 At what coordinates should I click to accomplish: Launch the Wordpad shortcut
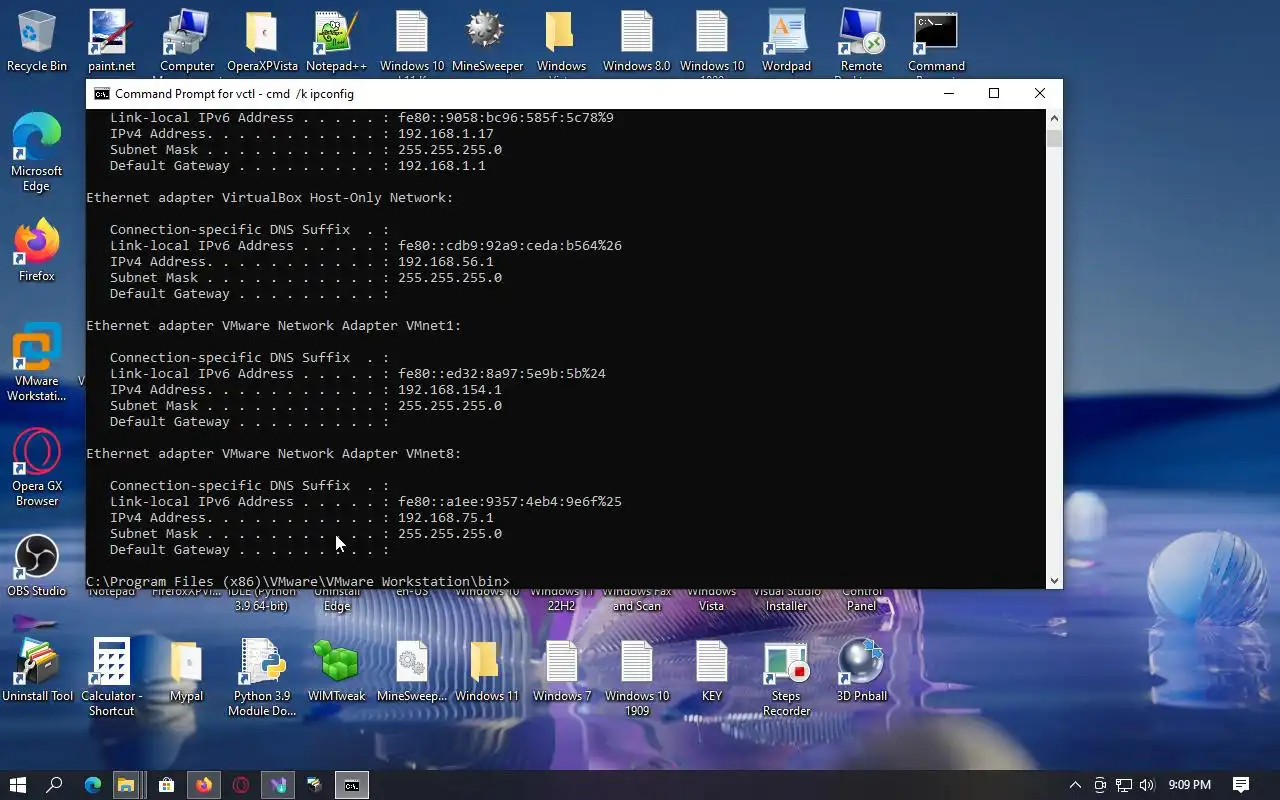(x=786, y=40)
